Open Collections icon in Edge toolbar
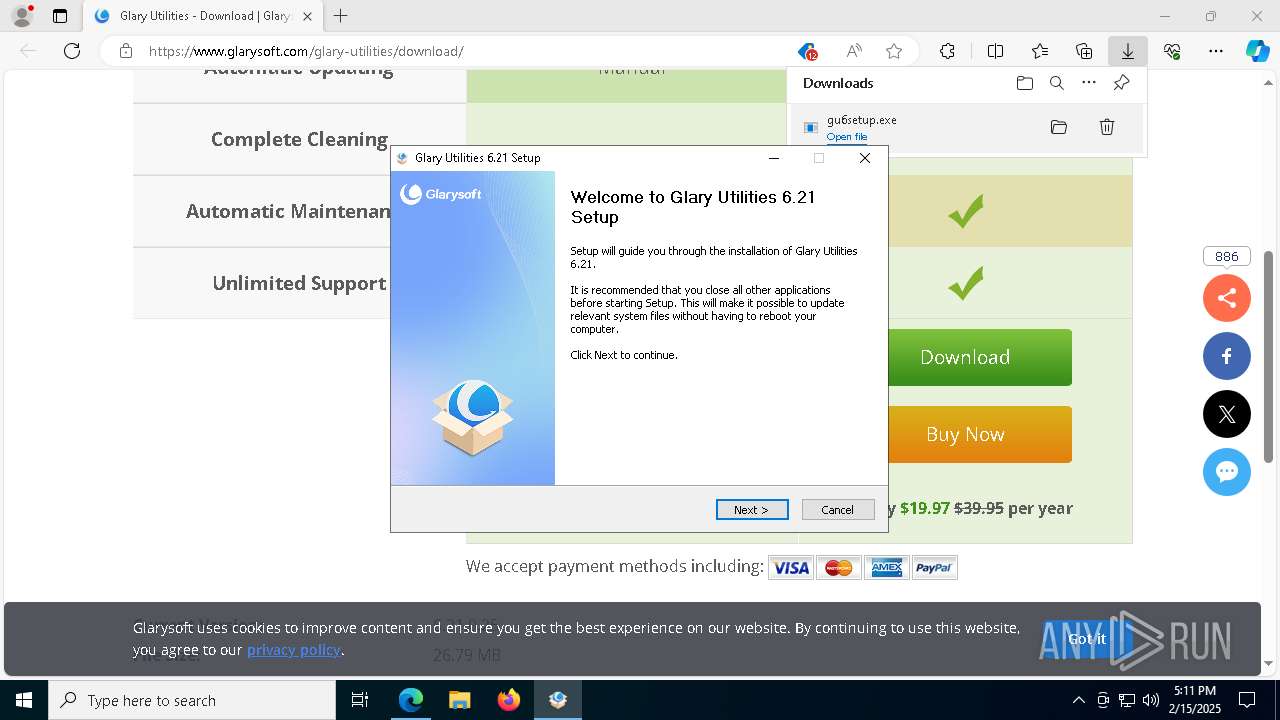1280x720 pixels. point(1084,51)
